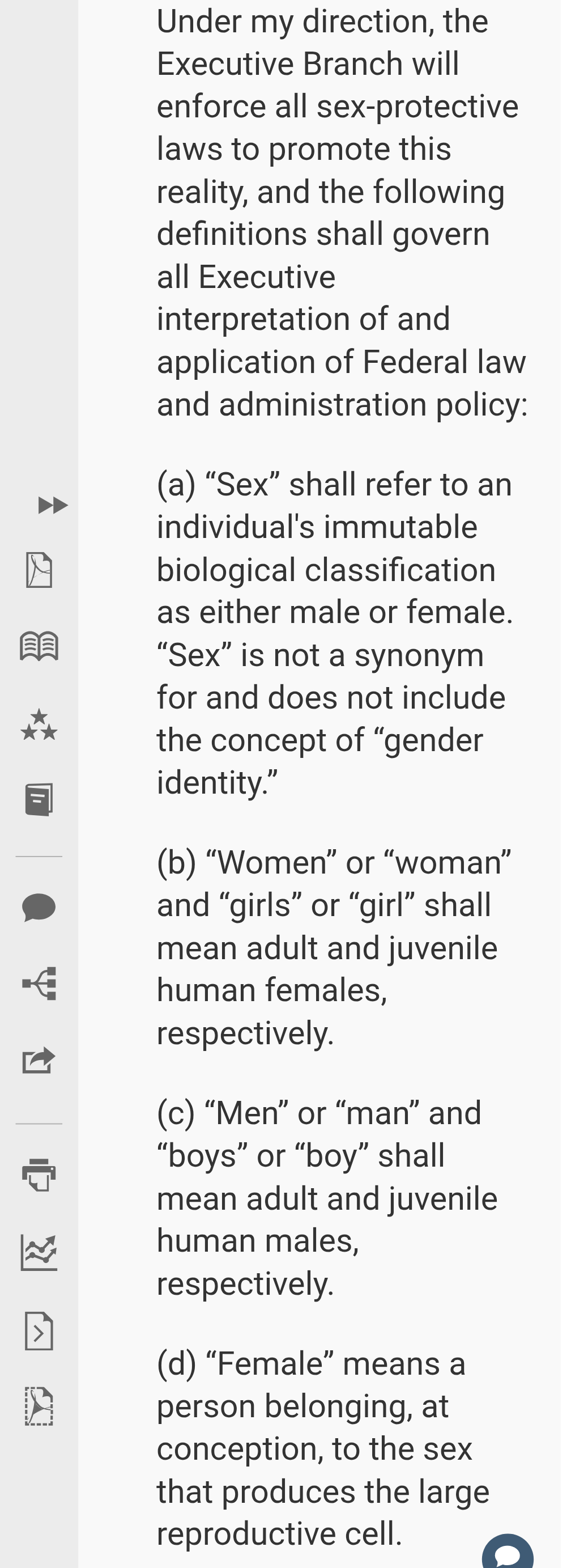Click the tree diagram sidebar icon
The image size is (571, 1568).
pyautogui.click(x=39, y=983)
